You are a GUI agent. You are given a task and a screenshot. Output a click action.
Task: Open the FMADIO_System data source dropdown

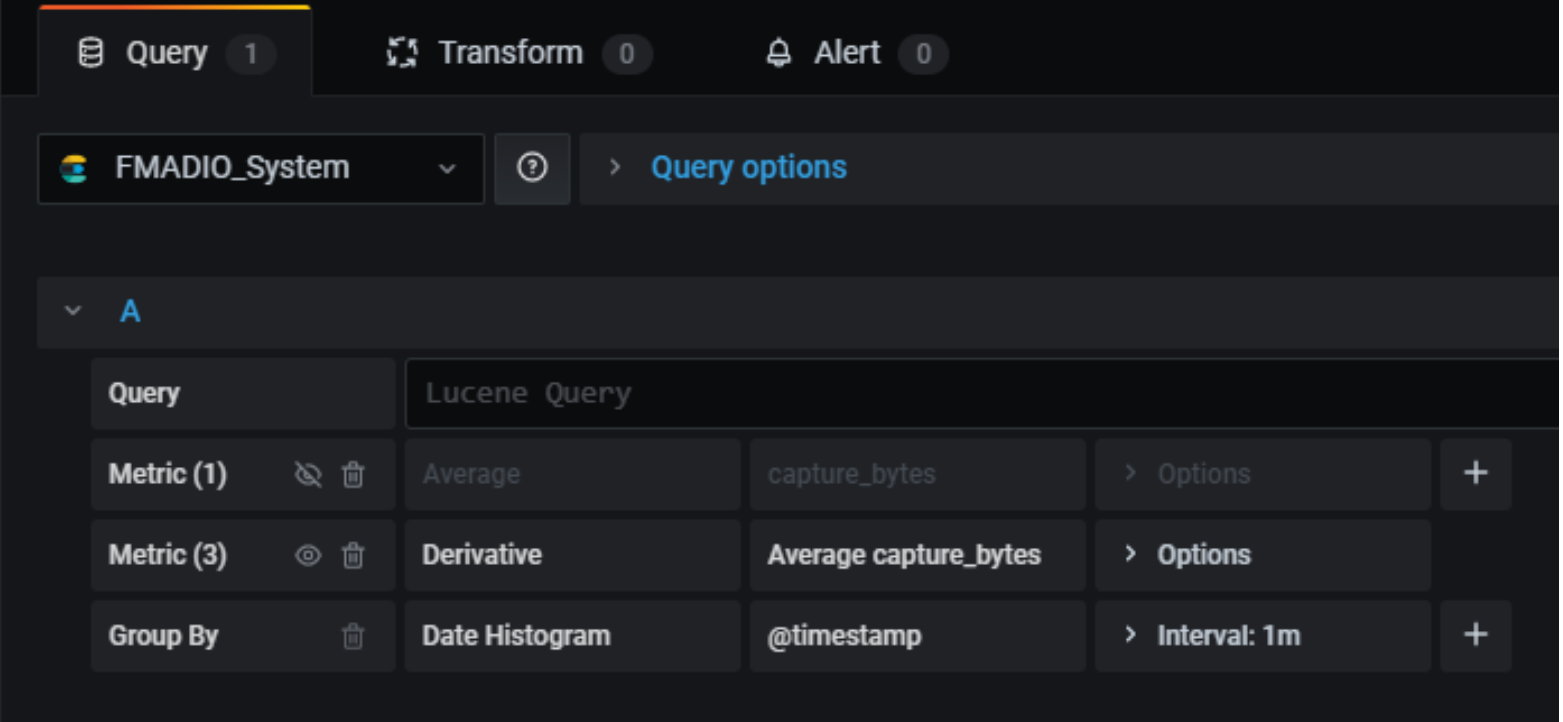(x=260, y=168)
